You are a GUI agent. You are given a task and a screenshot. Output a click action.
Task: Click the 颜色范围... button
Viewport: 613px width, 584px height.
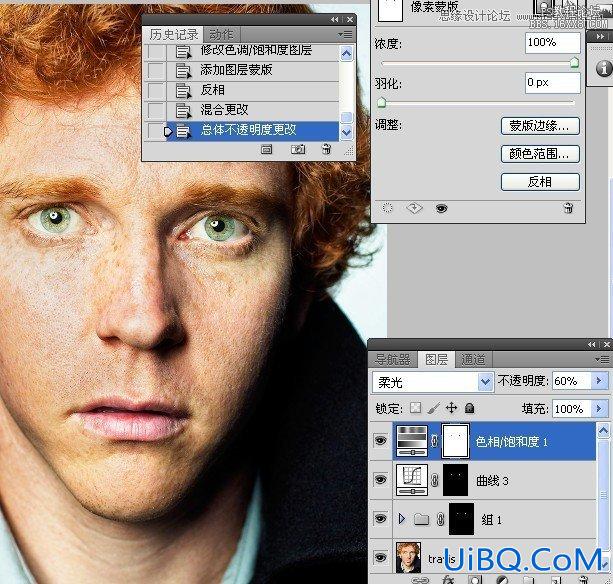tap(540, 154)
